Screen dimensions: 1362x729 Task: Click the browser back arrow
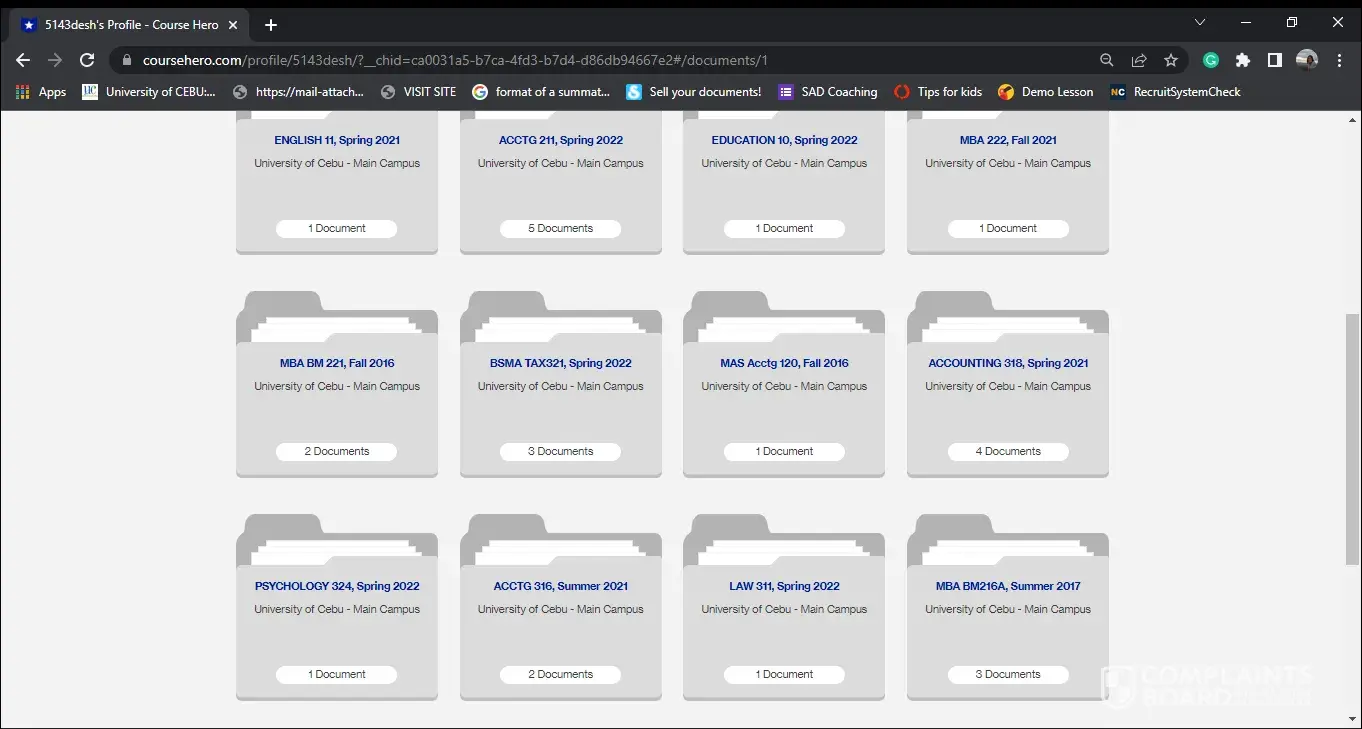(x=23, y=60)
